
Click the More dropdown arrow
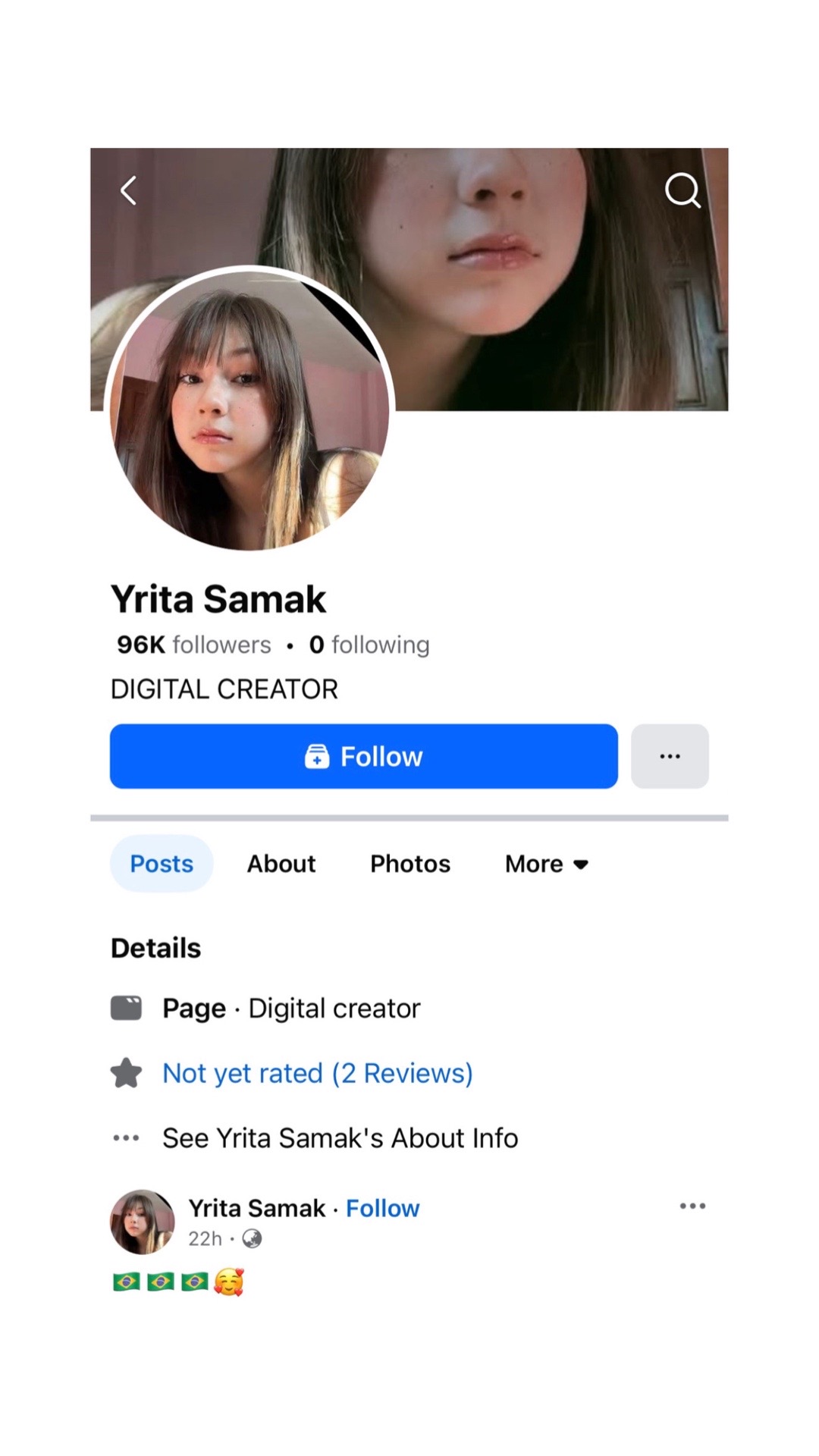point(581,864)
